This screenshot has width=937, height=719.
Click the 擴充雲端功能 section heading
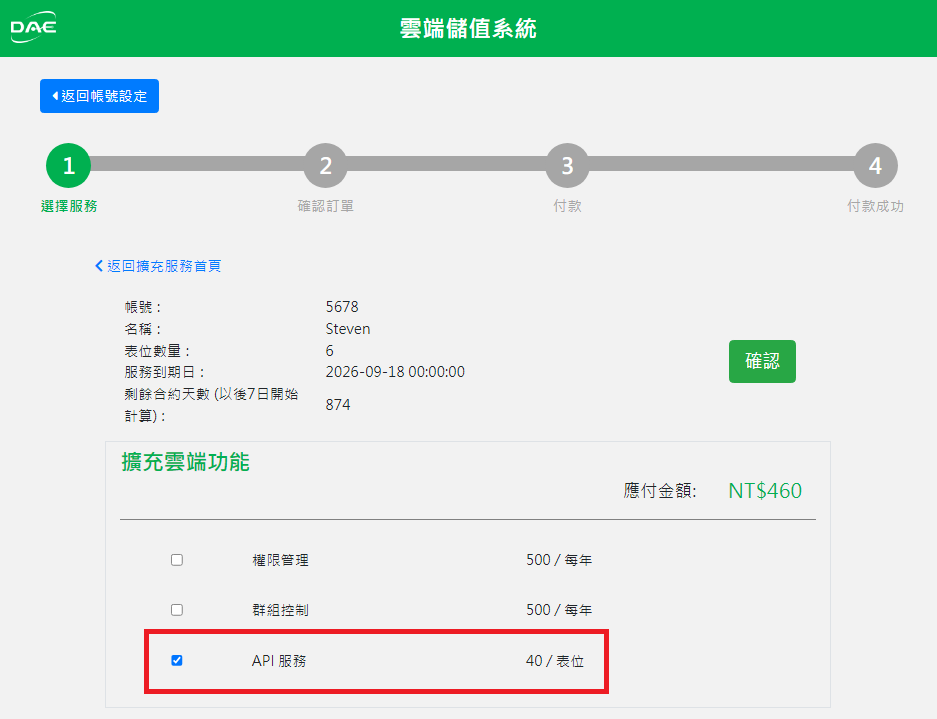(185, 462)
